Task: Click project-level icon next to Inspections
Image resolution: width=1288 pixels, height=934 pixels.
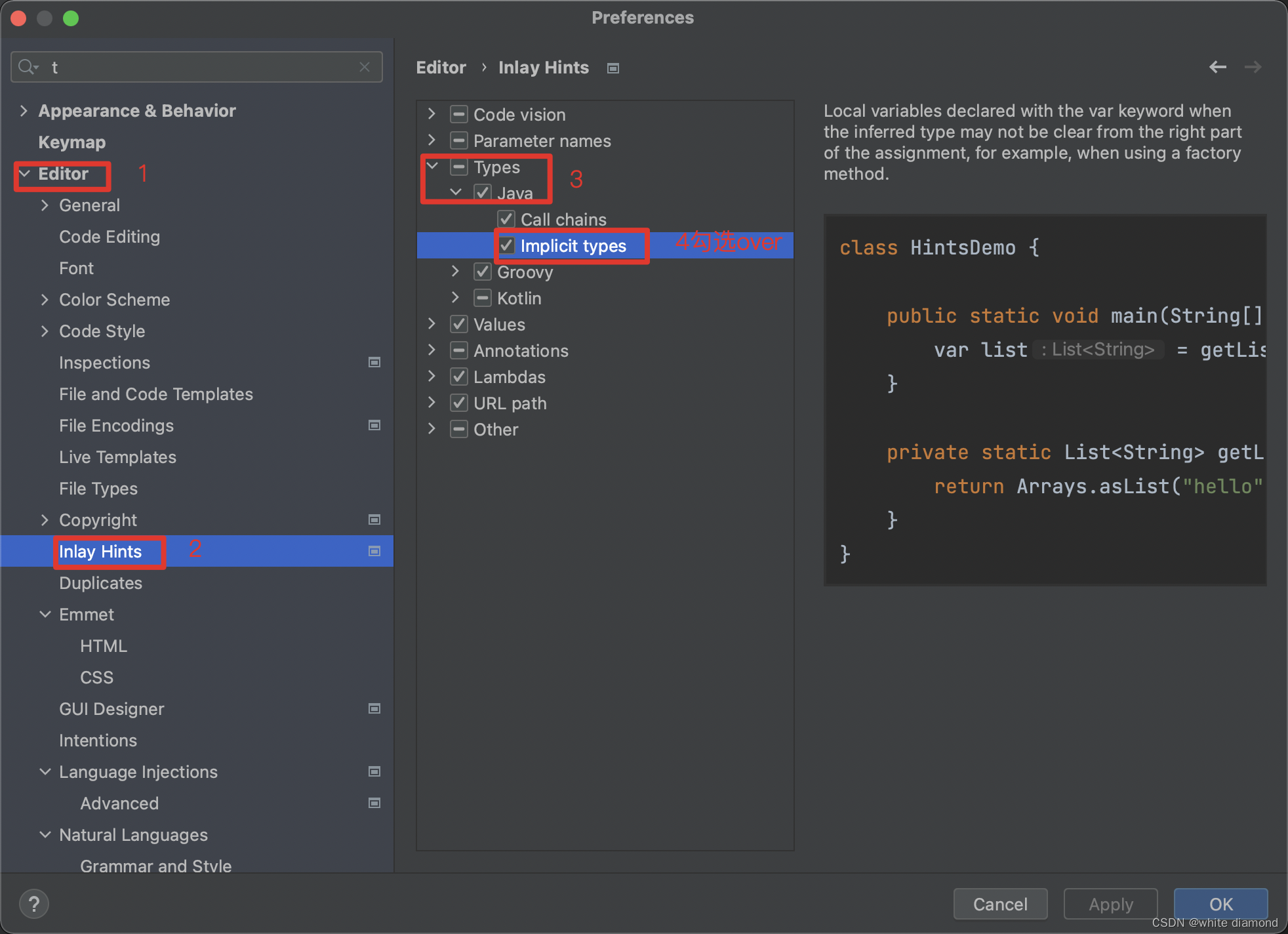Action: [374, 362]
